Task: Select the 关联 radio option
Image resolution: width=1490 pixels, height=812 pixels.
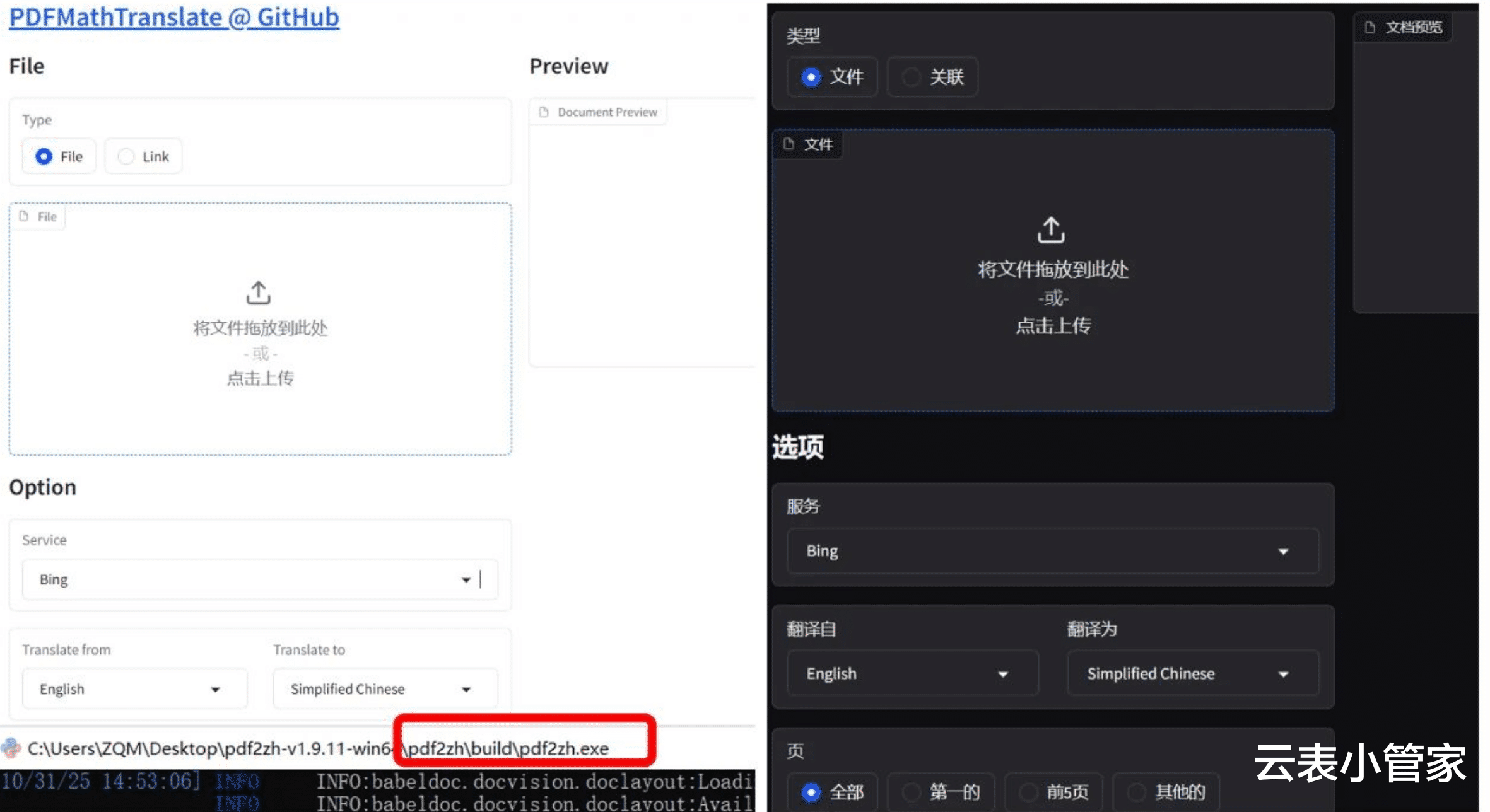Action: click(x=911, y=77)
